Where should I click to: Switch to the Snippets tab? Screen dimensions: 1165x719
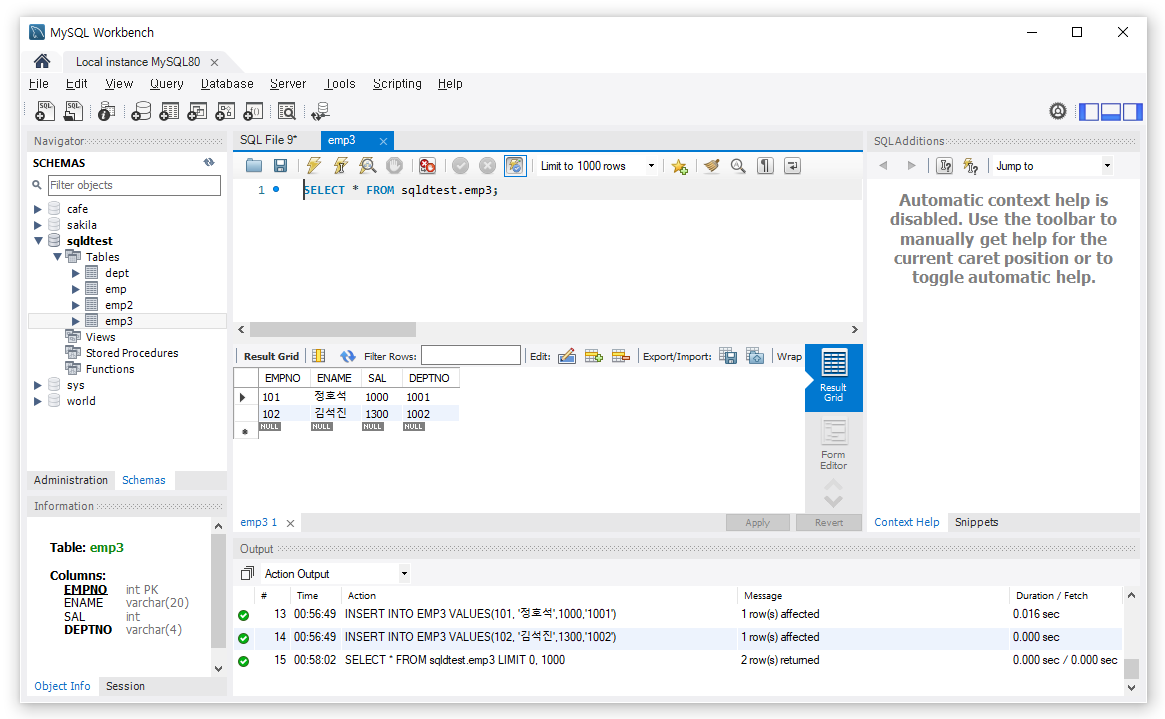[976, 522]
